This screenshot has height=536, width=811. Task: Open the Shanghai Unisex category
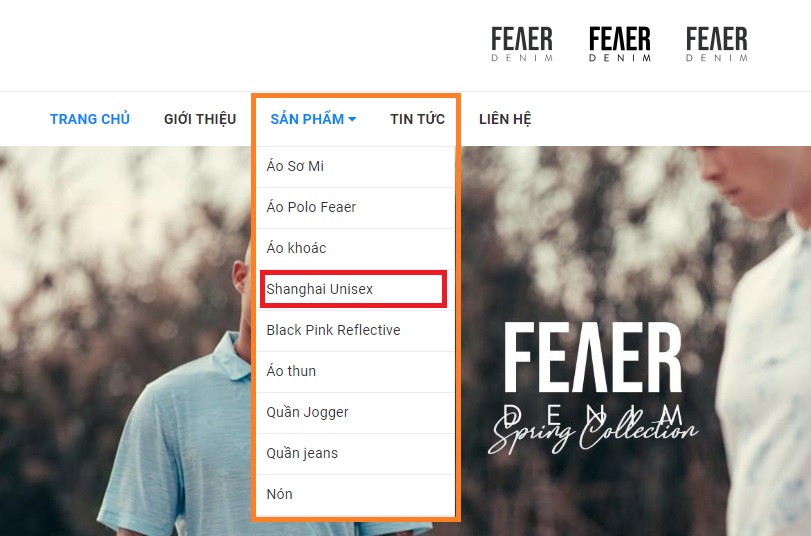[x=355, y=289]
